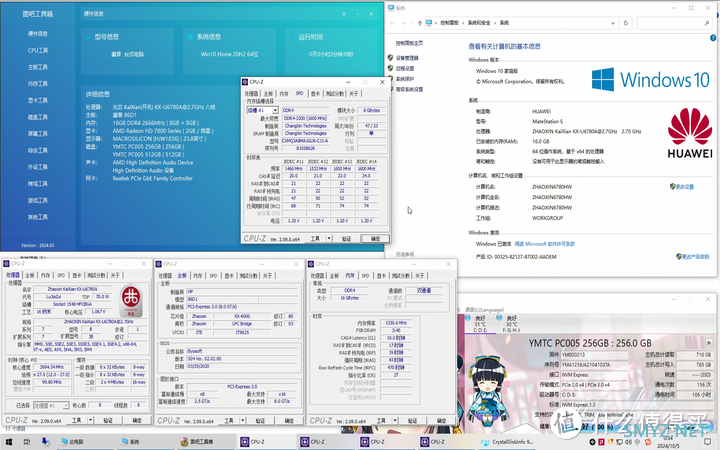Viewport: 720px width, 450px height.
Task: Refresh the System window address bar
Action: pos(625,23)
